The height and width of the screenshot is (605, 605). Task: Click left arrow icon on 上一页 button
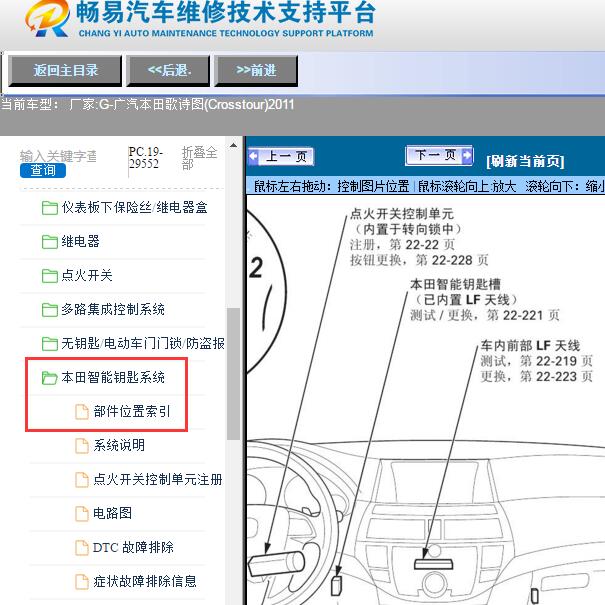pyautogui.click(x=253, y=157)
